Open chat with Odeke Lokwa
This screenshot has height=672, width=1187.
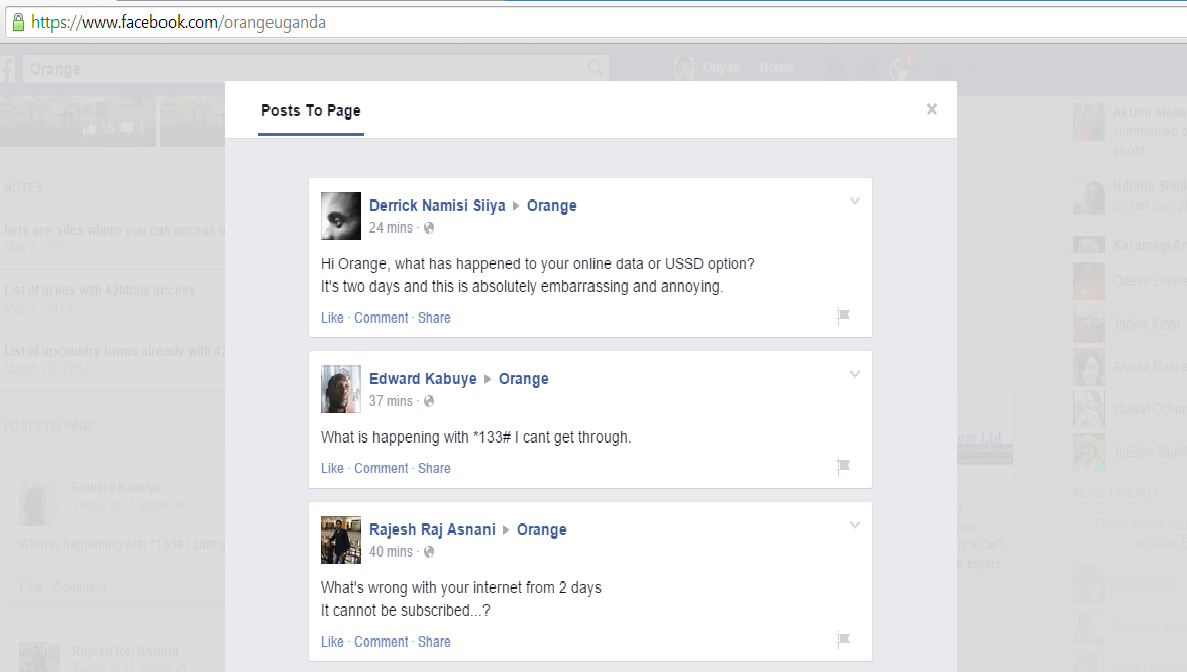click(x=1130, y=281)
